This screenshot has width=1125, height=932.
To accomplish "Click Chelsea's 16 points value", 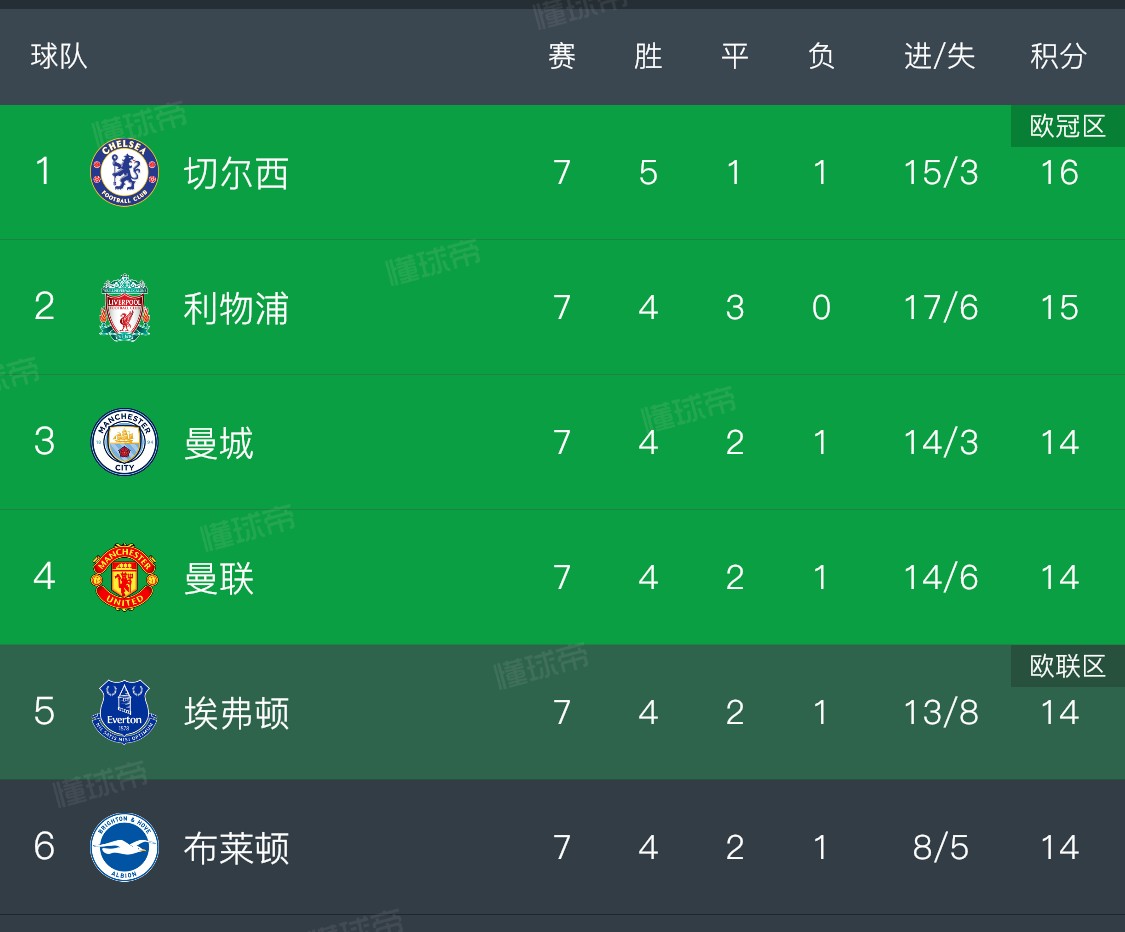I will pyautogui.click(x=1060, y=173).
